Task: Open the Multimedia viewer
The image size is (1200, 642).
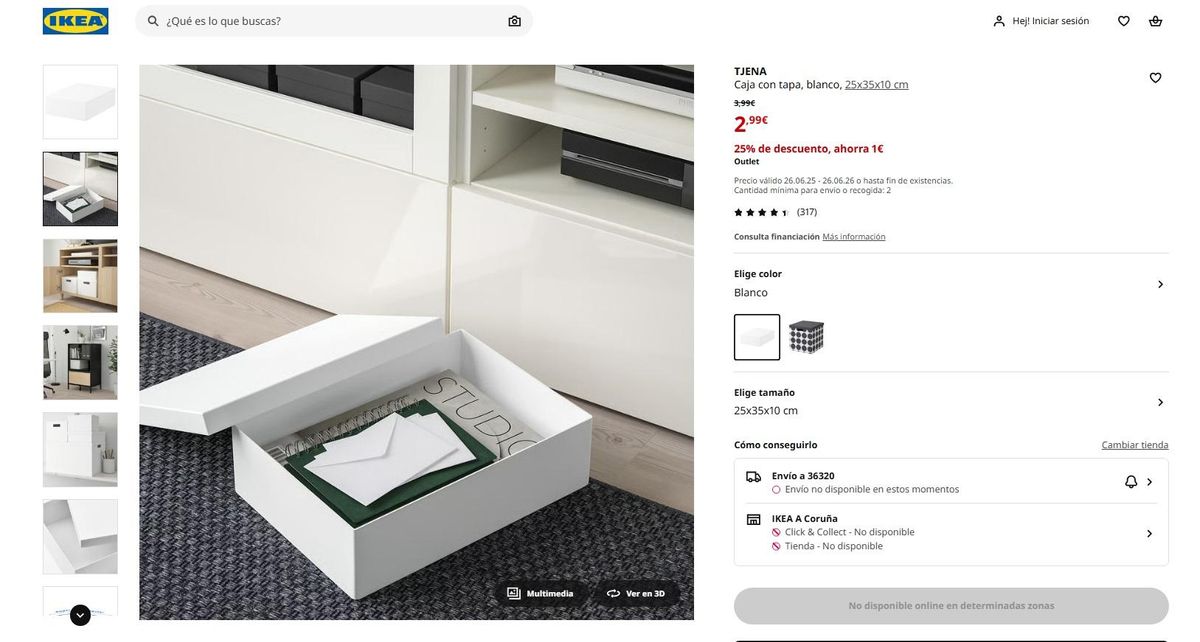Action: tap(540, 594)
